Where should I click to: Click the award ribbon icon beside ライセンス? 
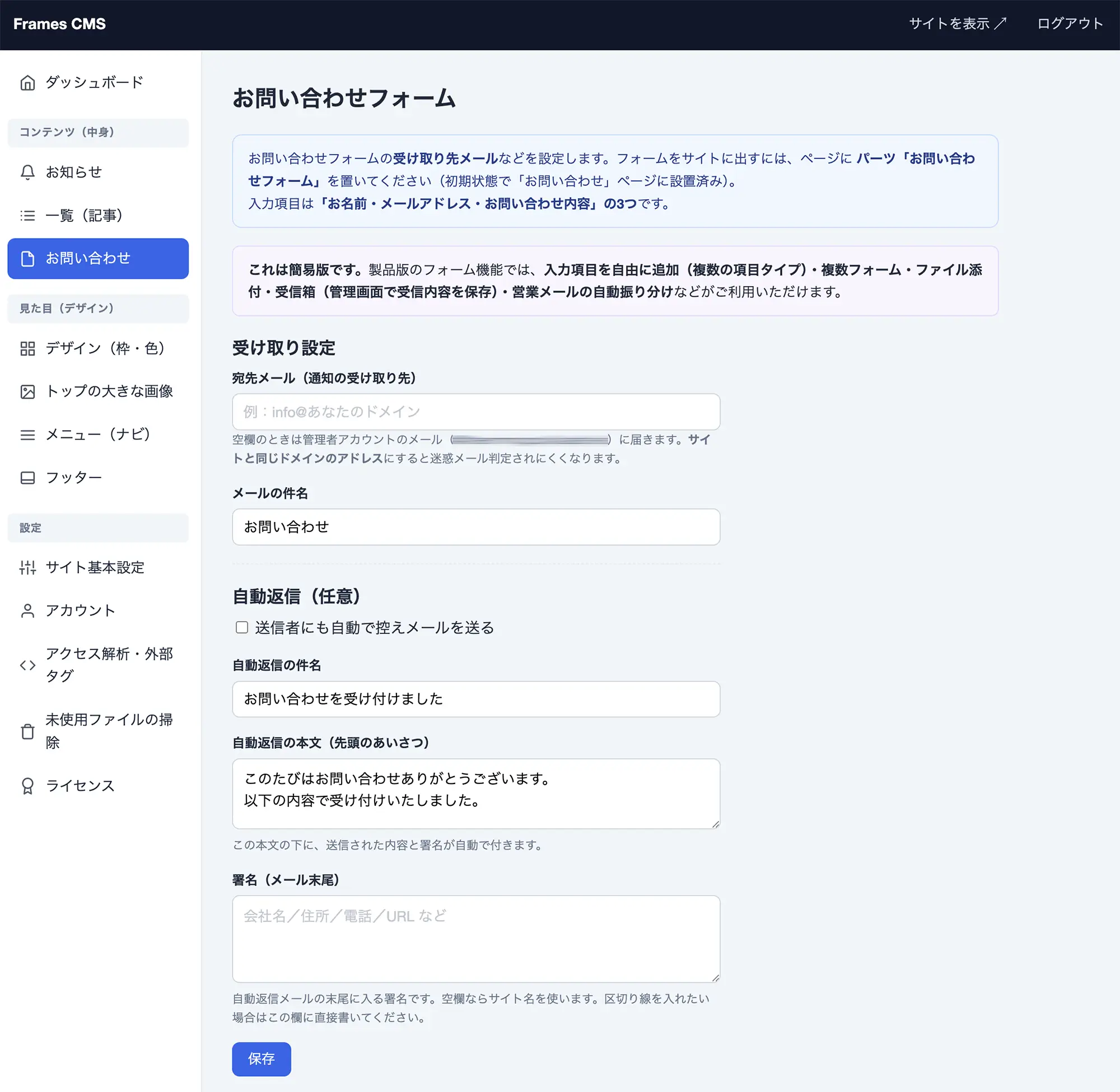27,786
